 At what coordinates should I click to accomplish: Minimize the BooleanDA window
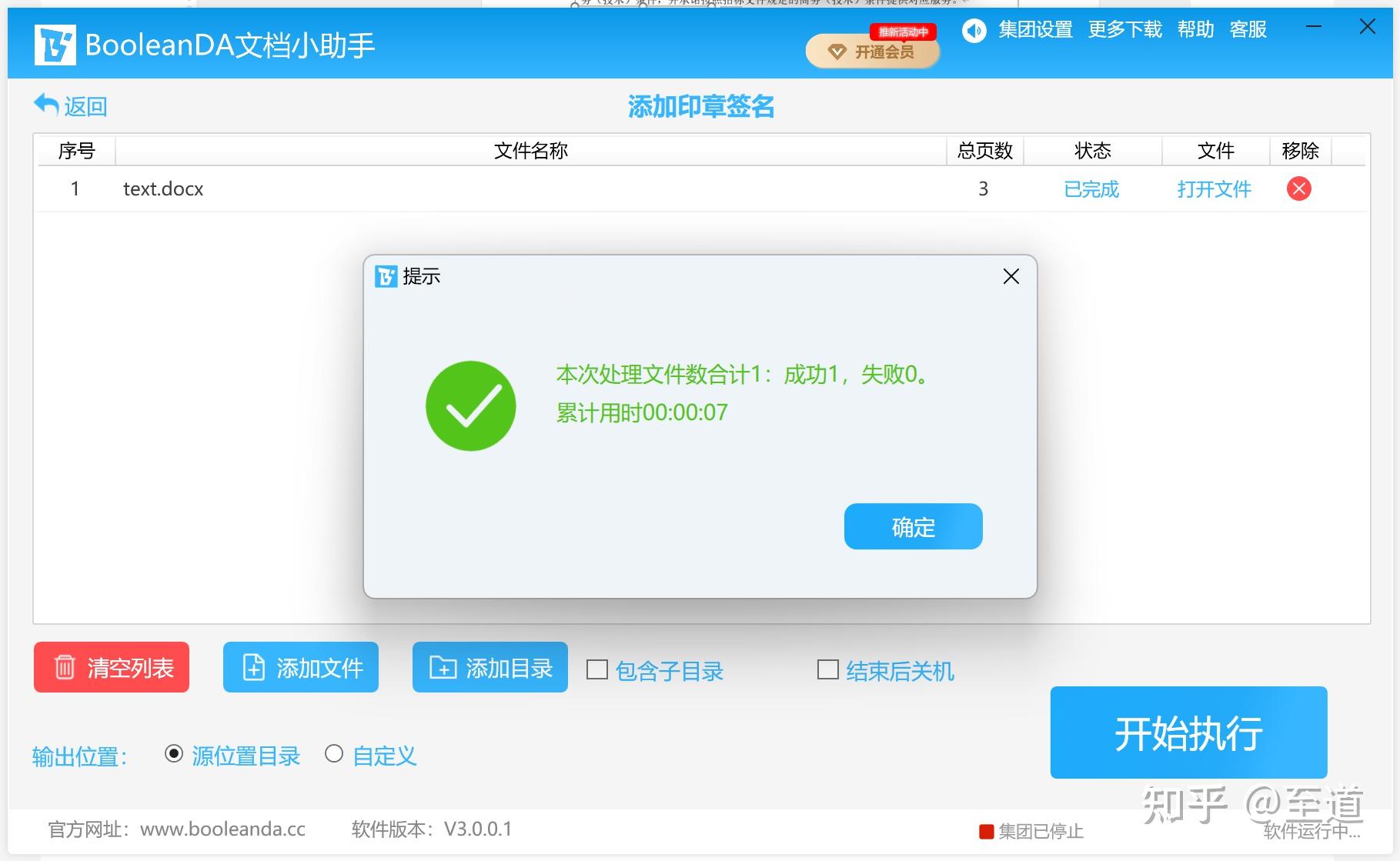tap(1313, 27)
